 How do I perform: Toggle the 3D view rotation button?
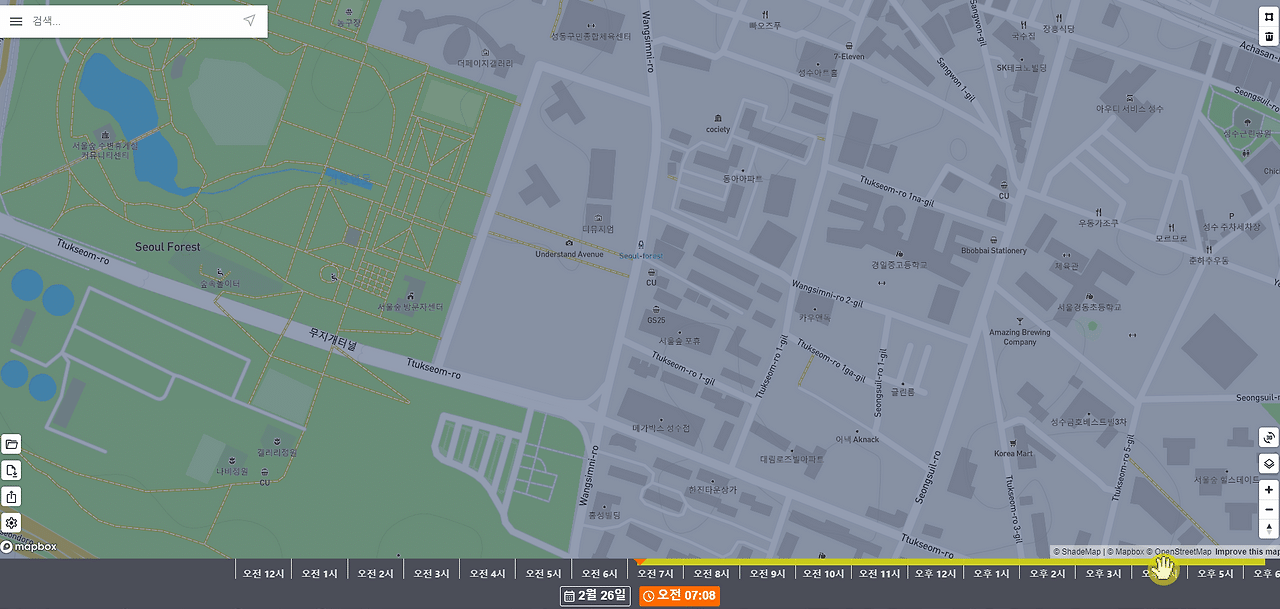[x=1269, y=438]
